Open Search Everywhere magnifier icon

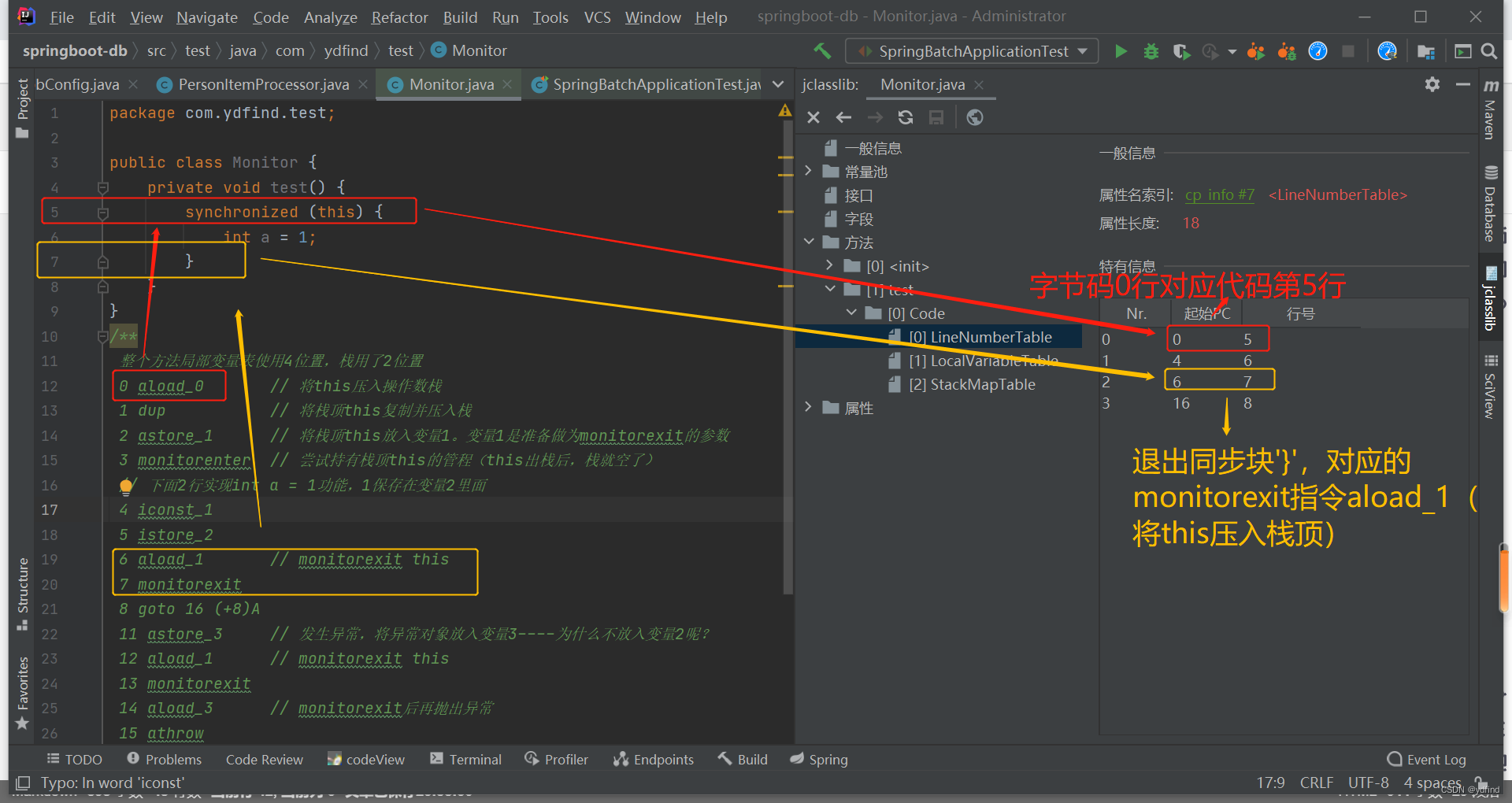(1488, 51)
